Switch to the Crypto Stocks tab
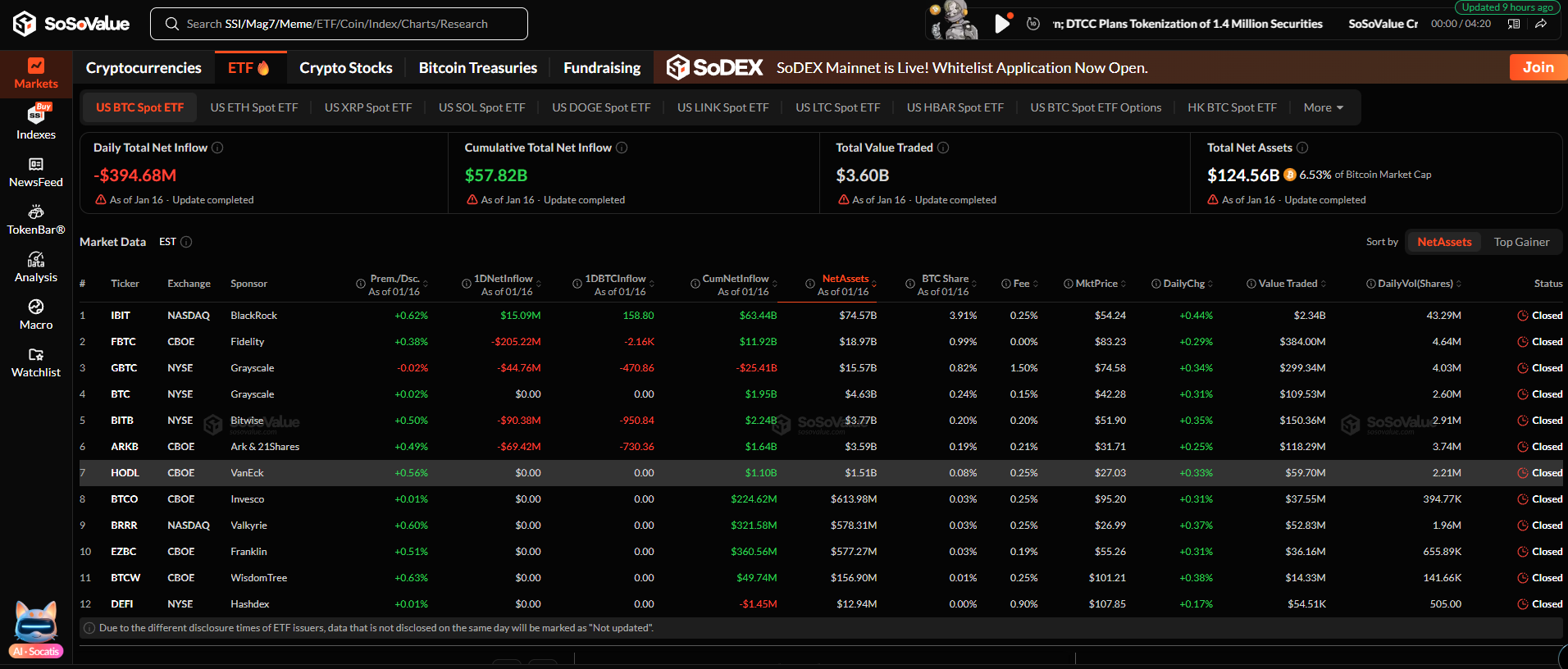The height and width of the screenshot is (669, 1568). pos(345,68)
